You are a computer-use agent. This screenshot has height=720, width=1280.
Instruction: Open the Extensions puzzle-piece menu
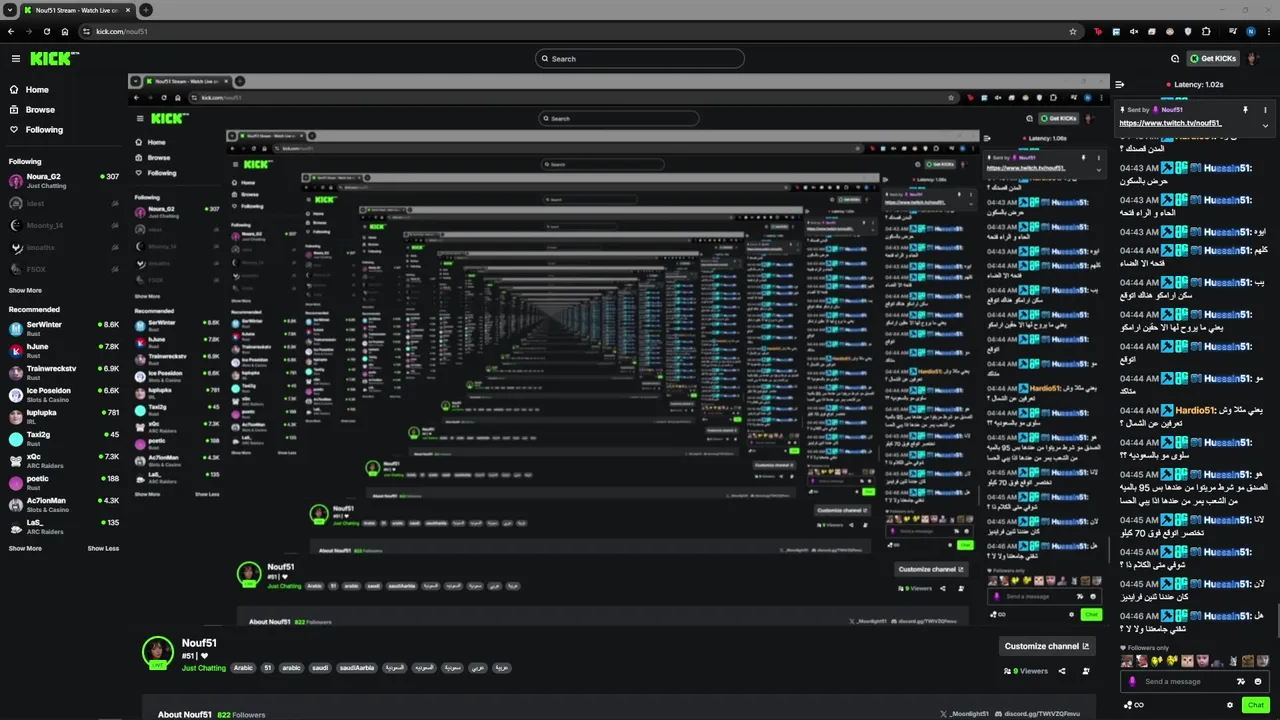1206,31
